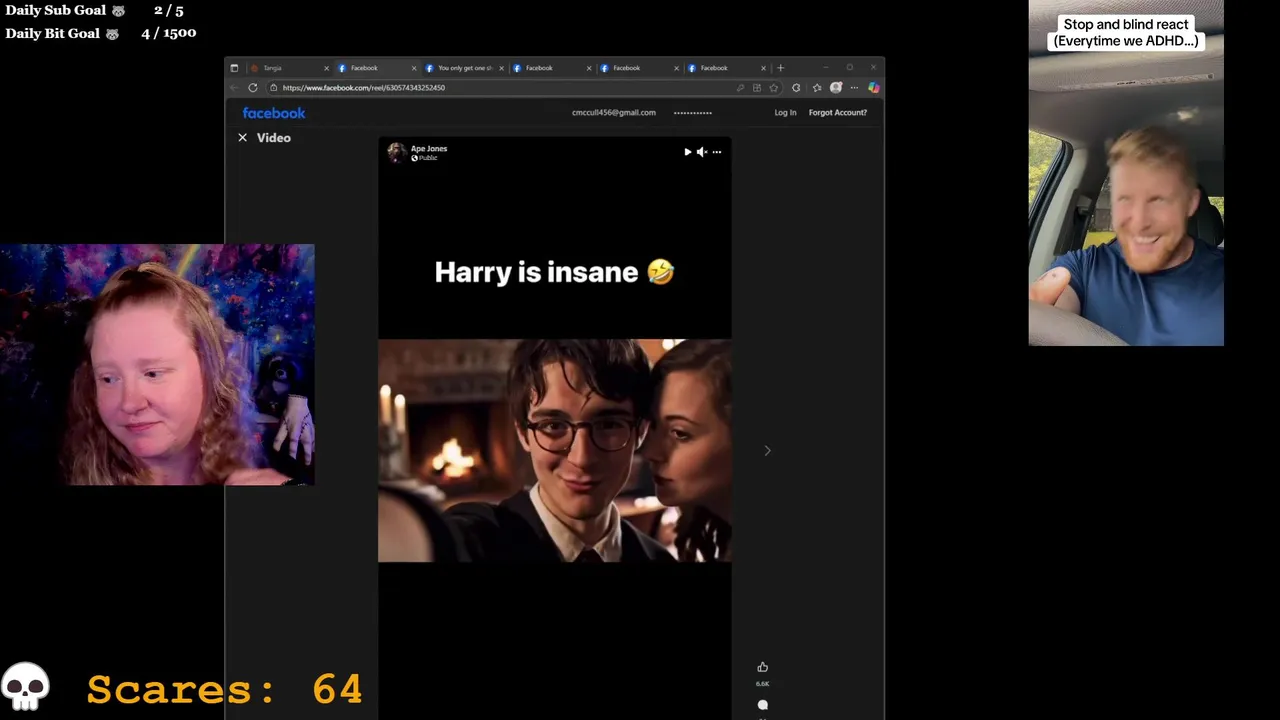Click the 6.6K like count
1280x720 pixels.
click(762, 684)
